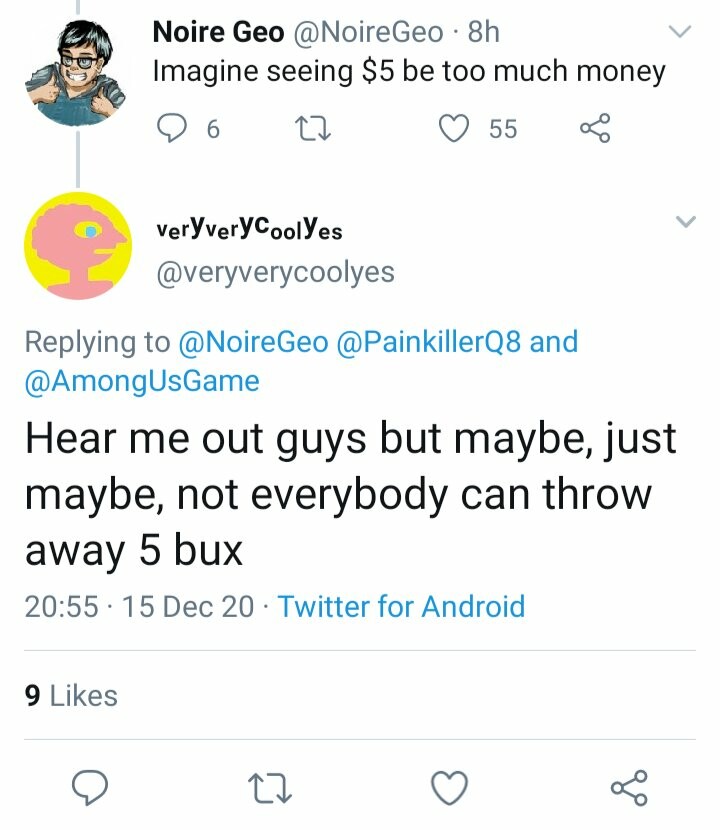
Task: Open the veryverycoolyes profile avatar
Action: [x=77, y=246]
